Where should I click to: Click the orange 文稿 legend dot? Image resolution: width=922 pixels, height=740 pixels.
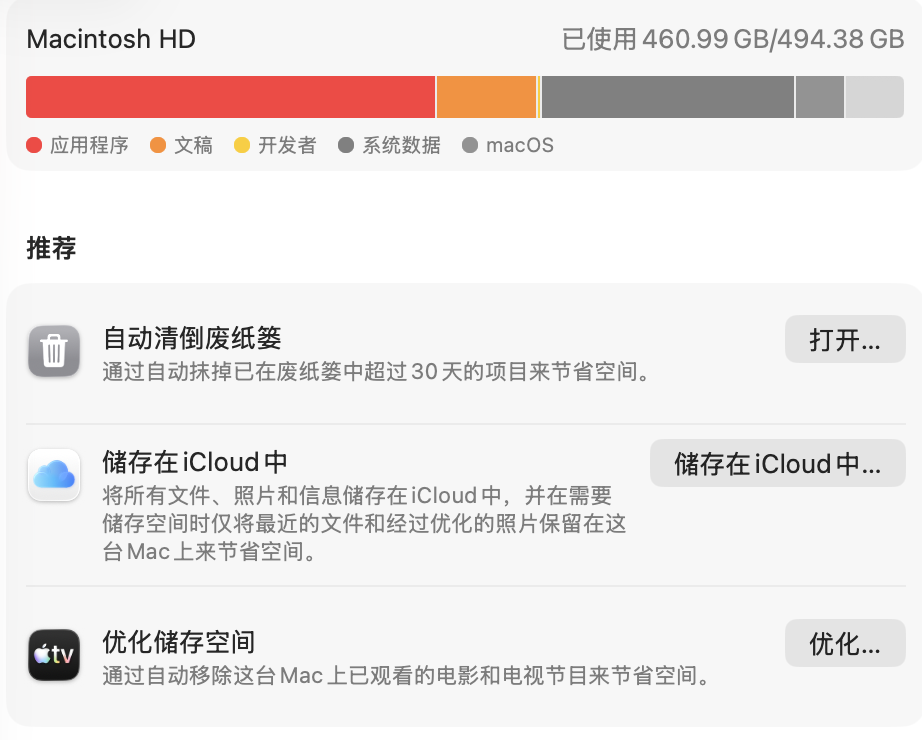(158, 145)
